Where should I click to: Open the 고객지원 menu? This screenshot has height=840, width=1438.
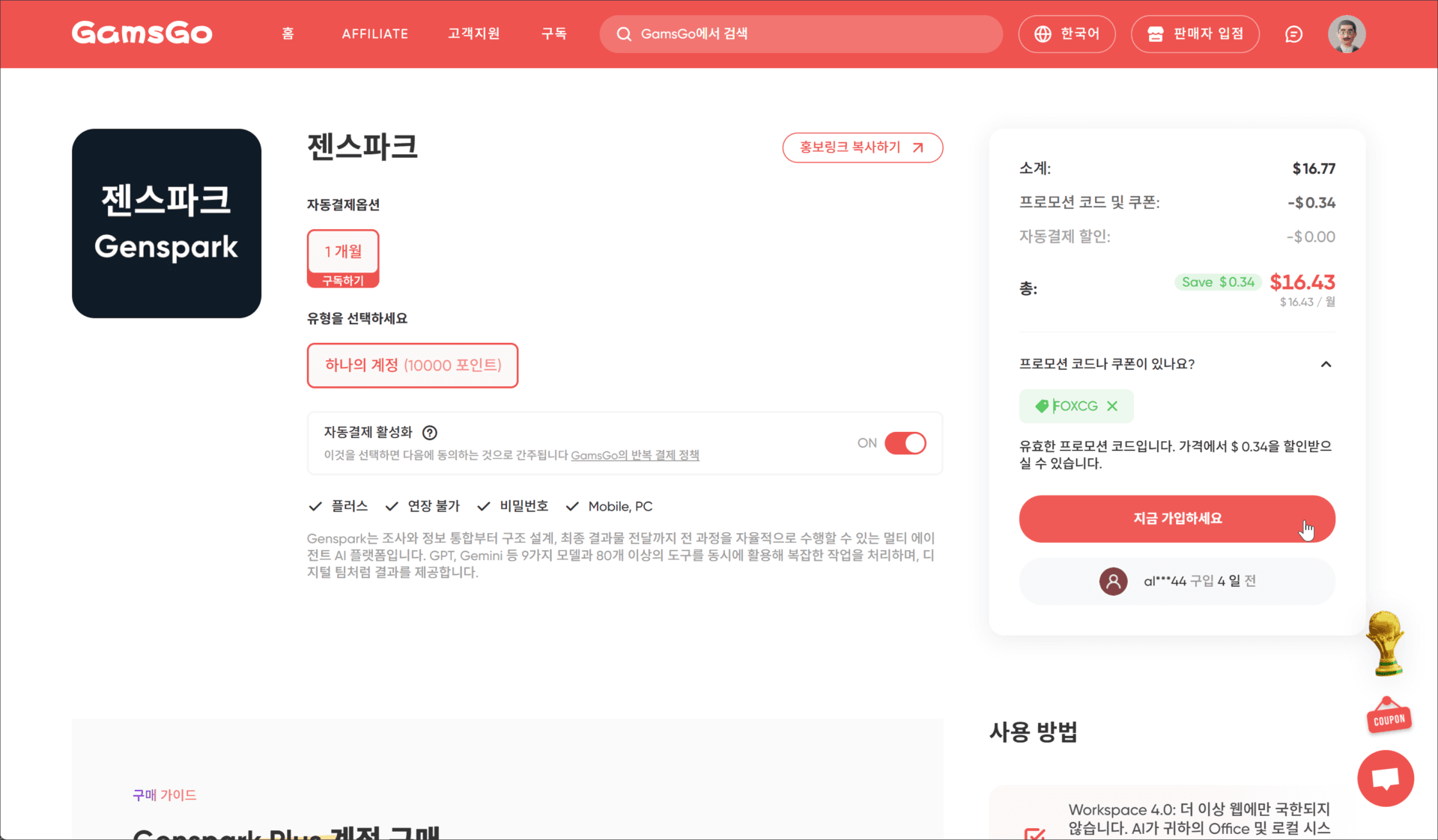[474, 34]
